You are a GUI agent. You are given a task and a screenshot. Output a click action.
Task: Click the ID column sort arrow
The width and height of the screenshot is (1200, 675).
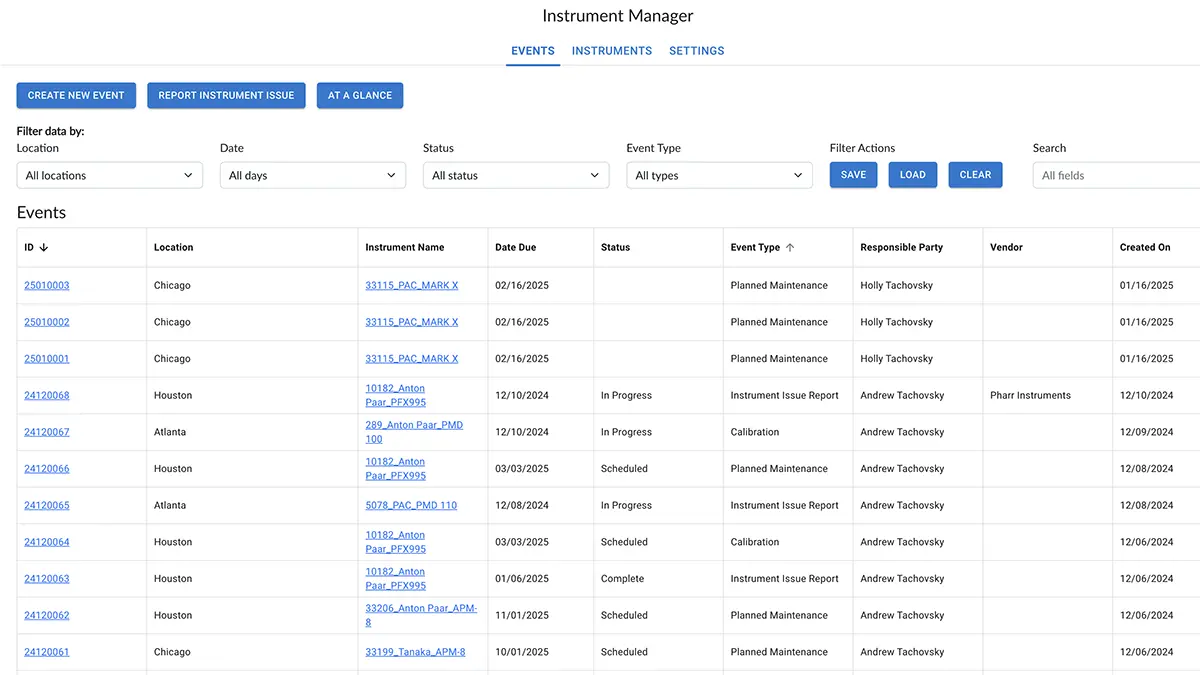click(x=44, y=248)
